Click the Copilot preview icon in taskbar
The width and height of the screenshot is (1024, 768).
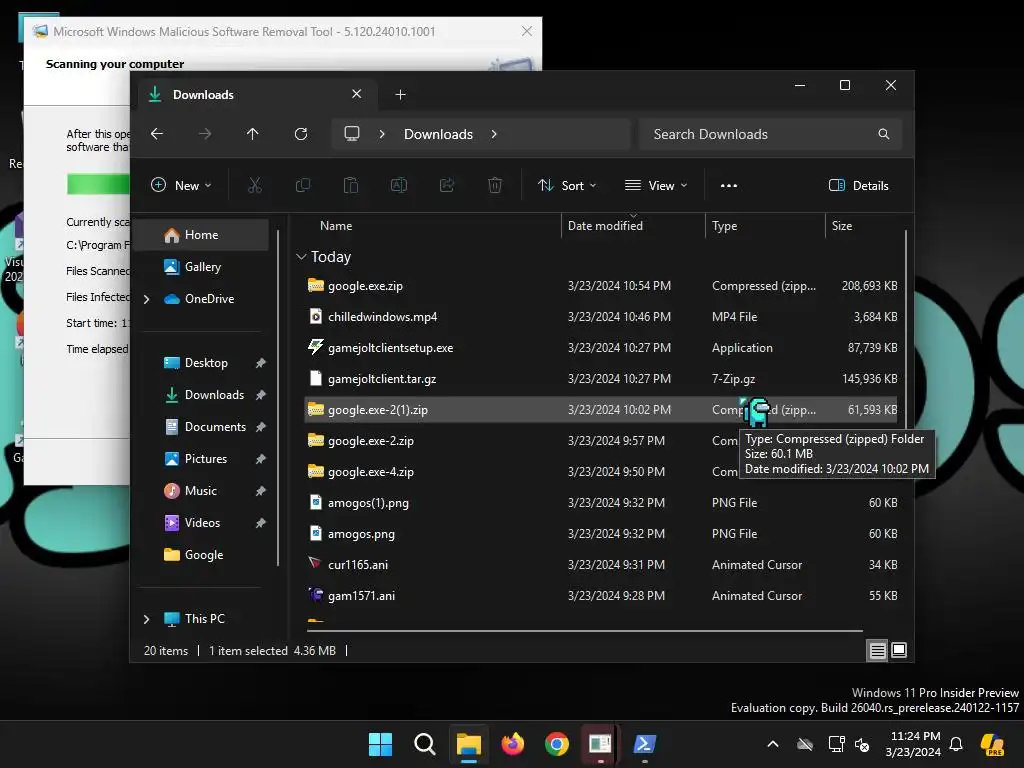[x=992, y=744]
